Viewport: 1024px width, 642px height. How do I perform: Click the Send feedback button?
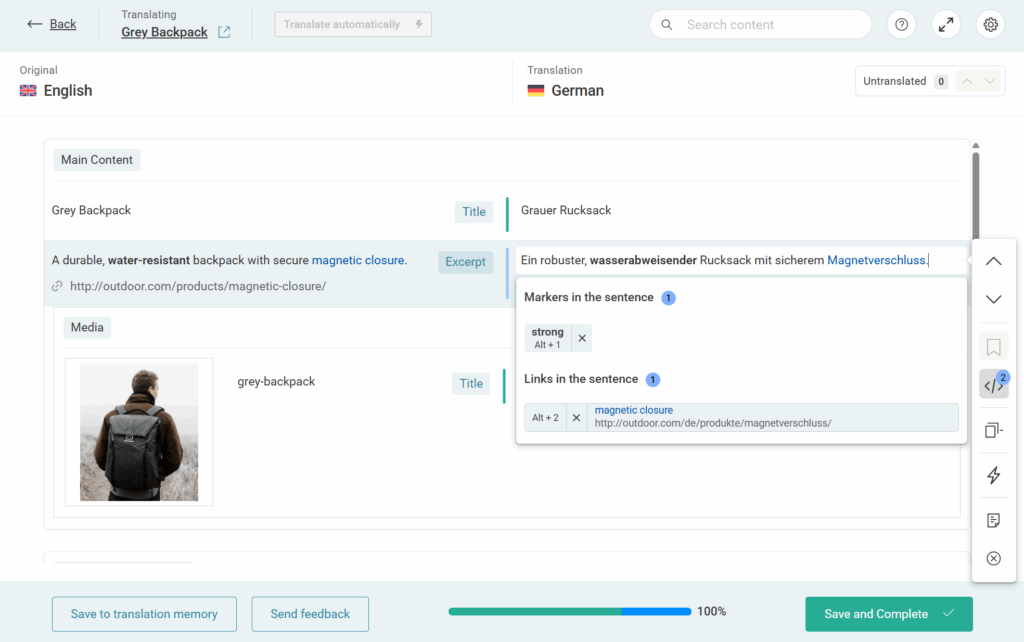point(310,614)
